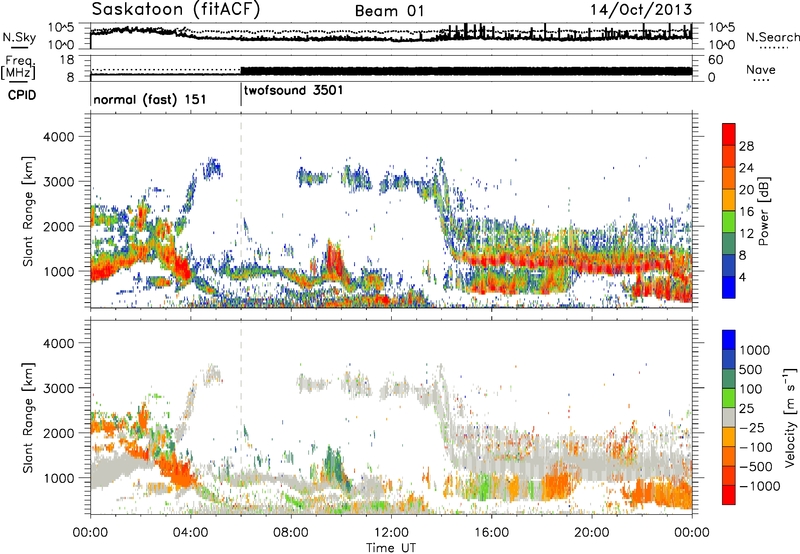Click the 'Velocity [m s-1]' color bar label
Image resolution: width=800 pixels, height=554 pixels.
pyautogui.click(x=790, y=417)
